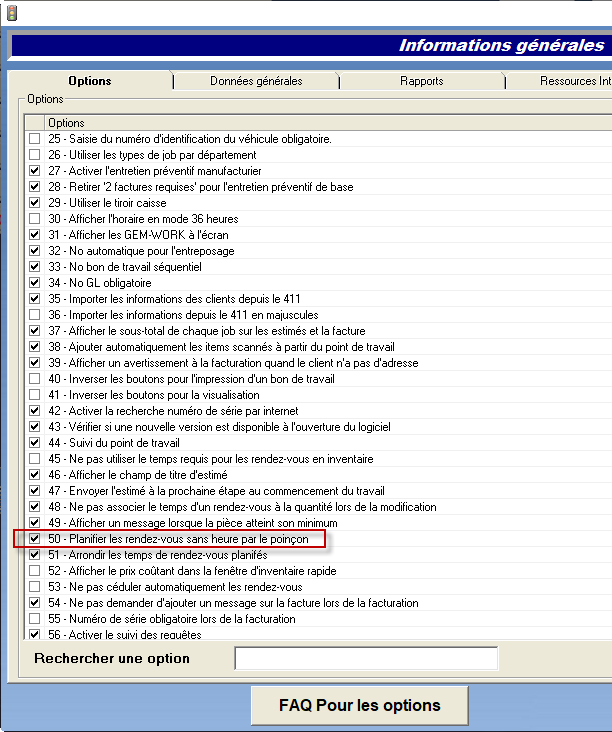Uncheck option 38 items scannés checkbox
The image size is (612, 732).
[x=35, y=346]
